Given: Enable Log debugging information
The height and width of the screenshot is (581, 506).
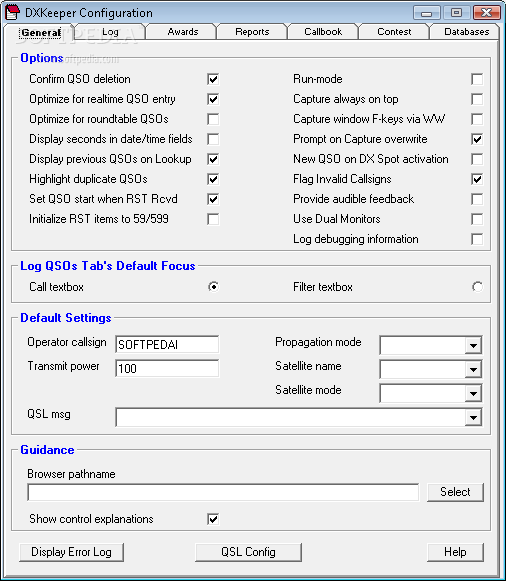Looking at the screenshot, I should pos(477,239).
